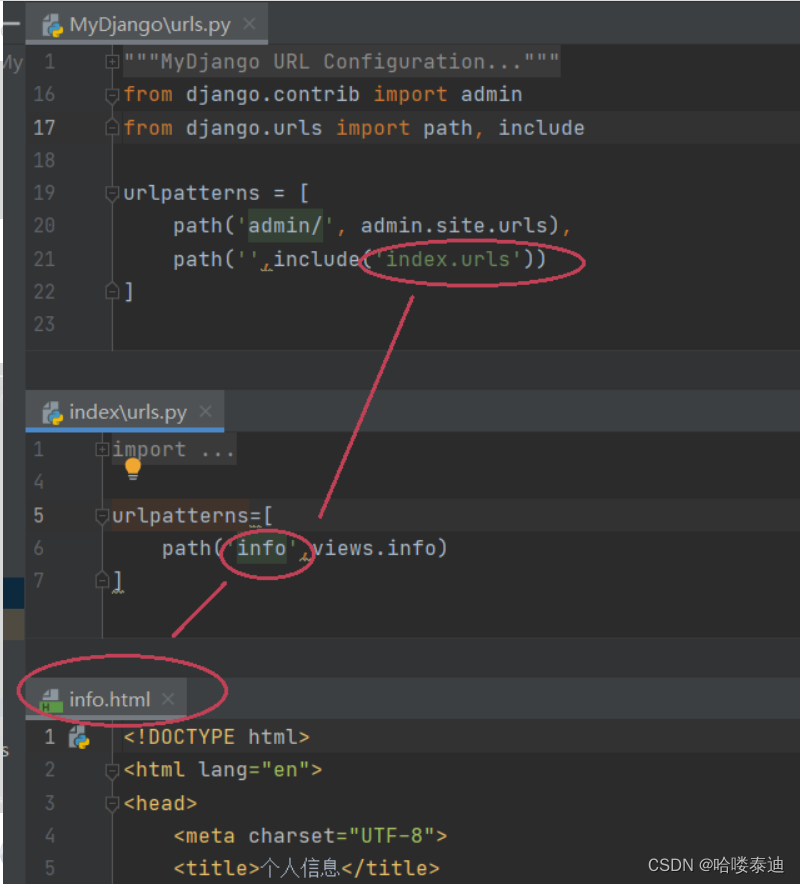Collapse urlpatterns at line 5 in index\urls.py

pos(101,516)
